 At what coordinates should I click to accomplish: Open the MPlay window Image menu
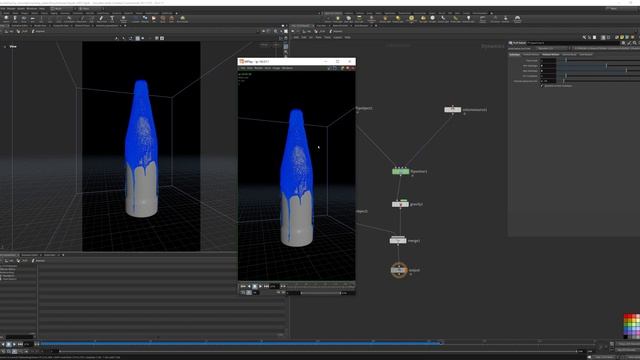click(276, 68)
